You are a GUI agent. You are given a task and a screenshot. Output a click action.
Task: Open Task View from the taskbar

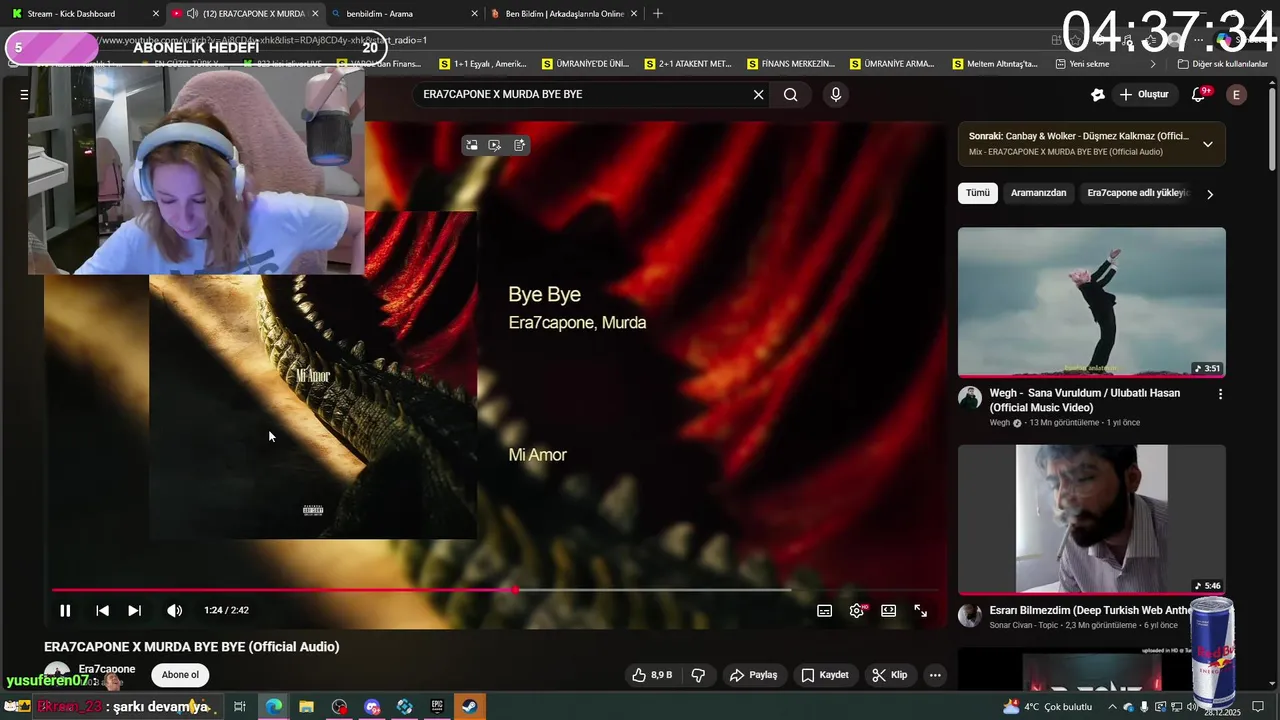click(x=240, y=707)
